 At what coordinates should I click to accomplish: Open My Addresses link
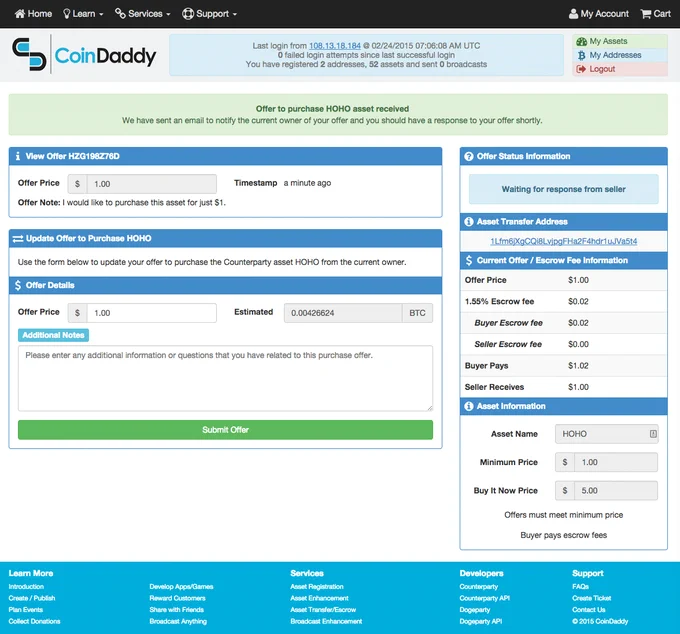click(x=615, y=55)
